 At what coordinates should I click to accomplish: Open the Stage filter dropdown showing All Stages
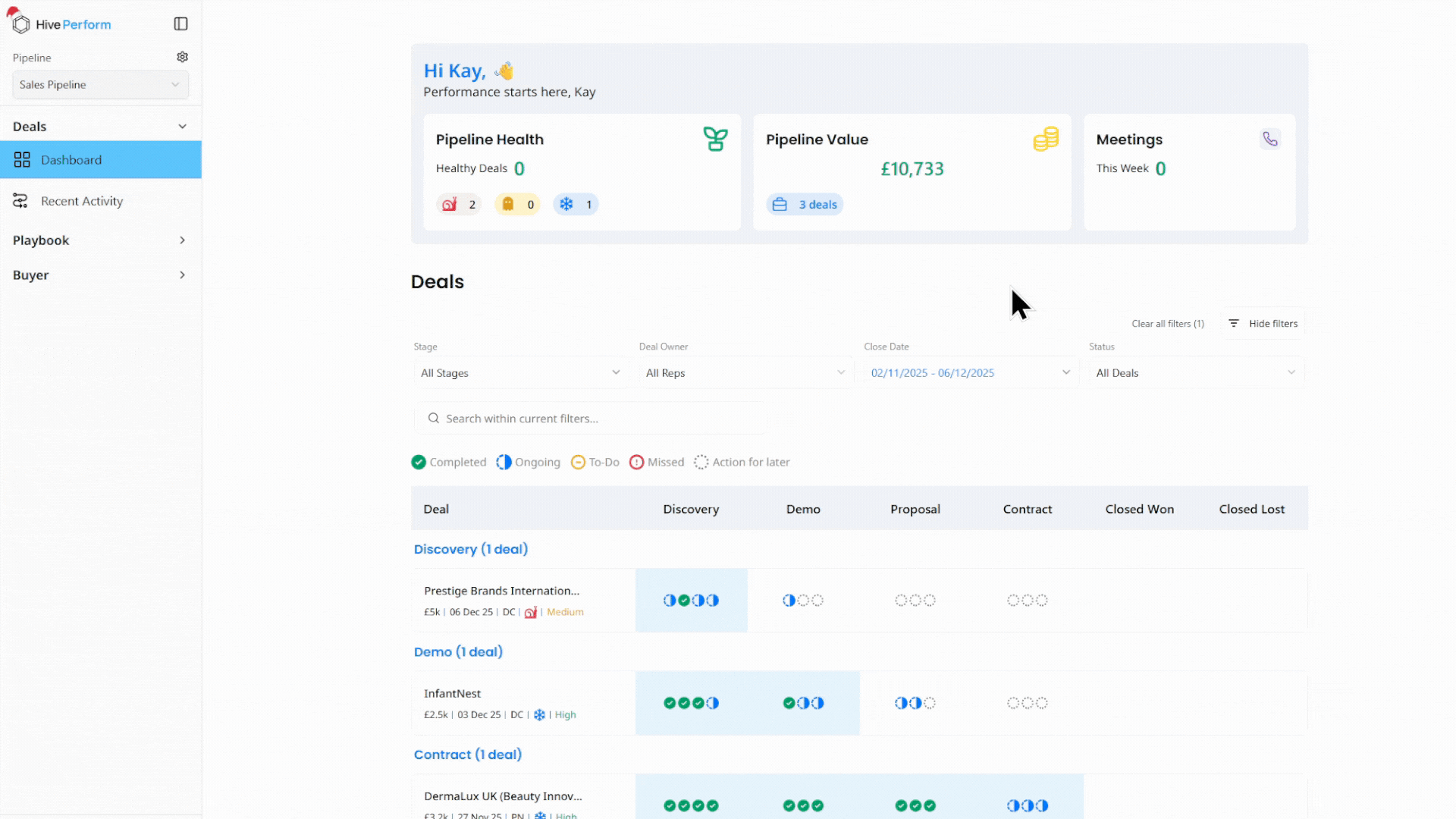520,372
